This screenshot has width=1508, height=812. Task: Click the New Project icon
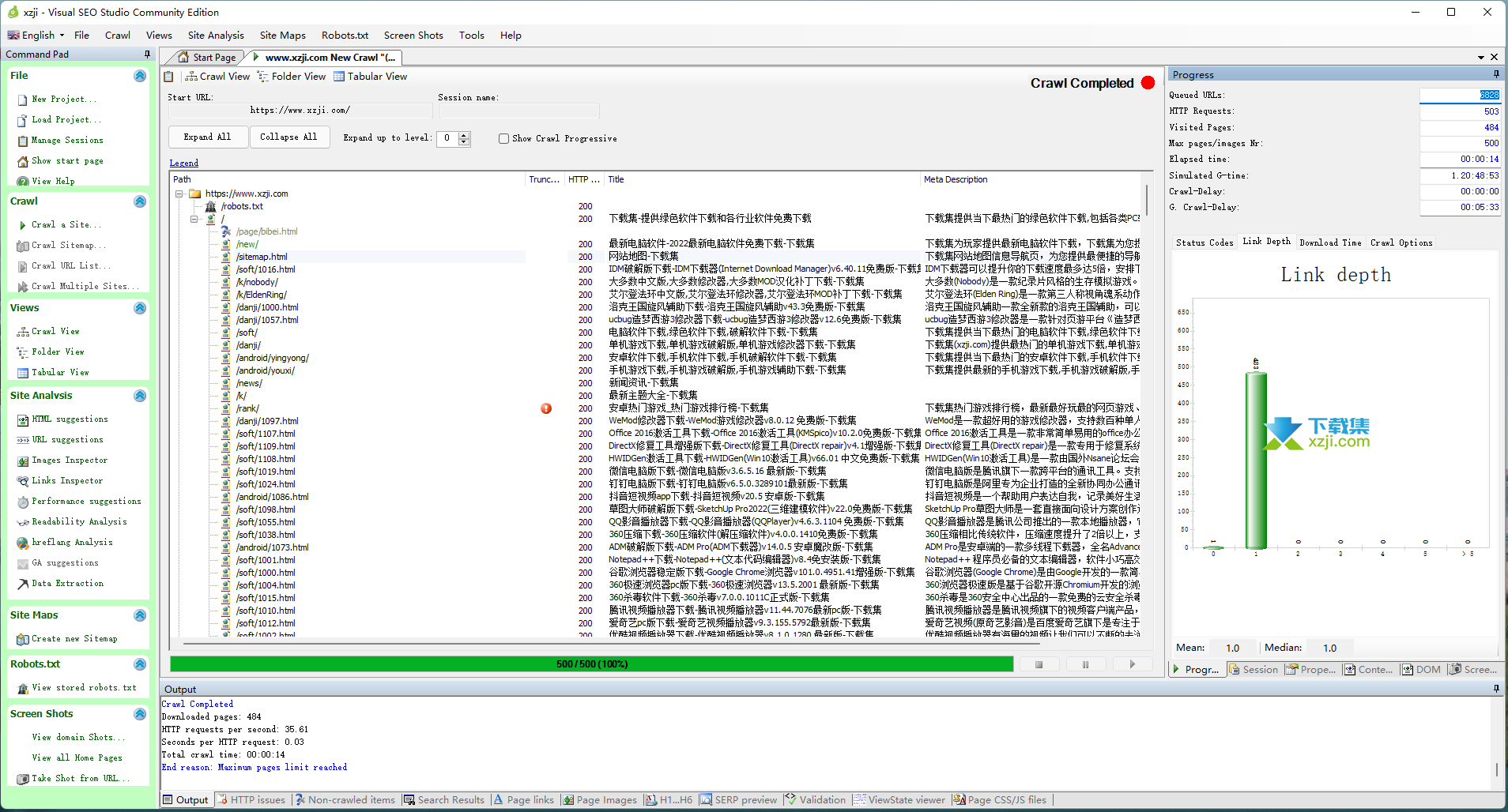tap(22, 100)
